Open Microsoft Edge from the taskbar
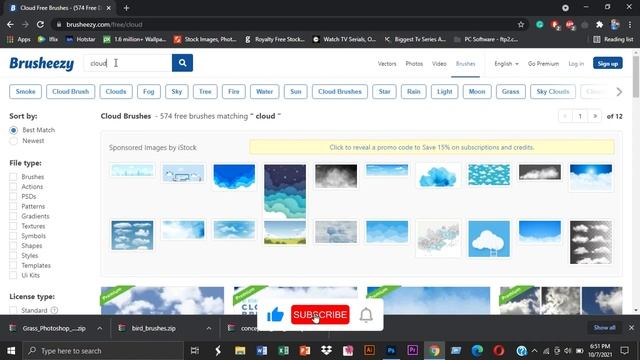The width and height of the screenshot is (640, 360). (477, 351)
